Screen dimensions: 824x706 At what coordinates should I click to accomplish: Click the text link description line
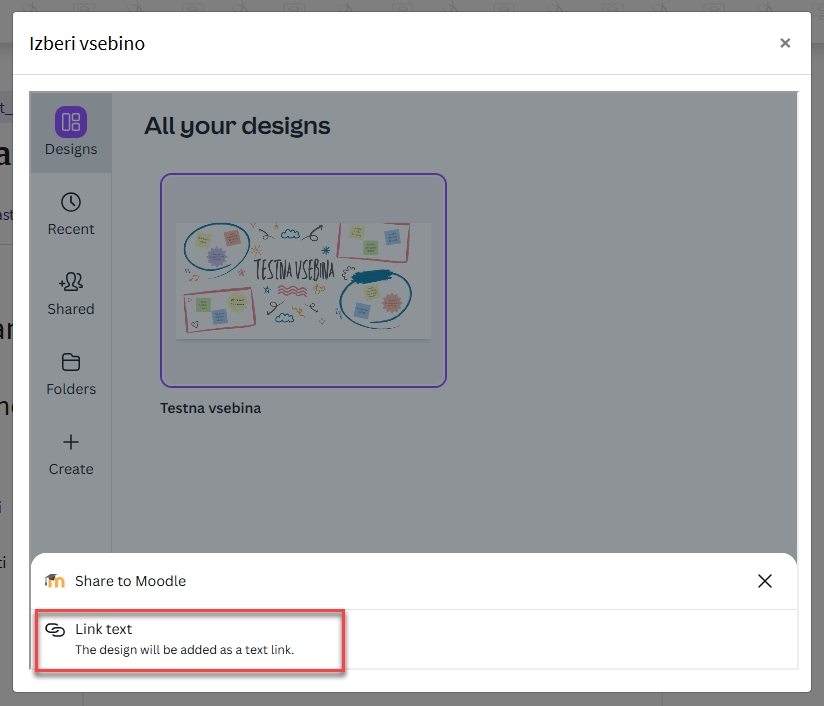184,650
